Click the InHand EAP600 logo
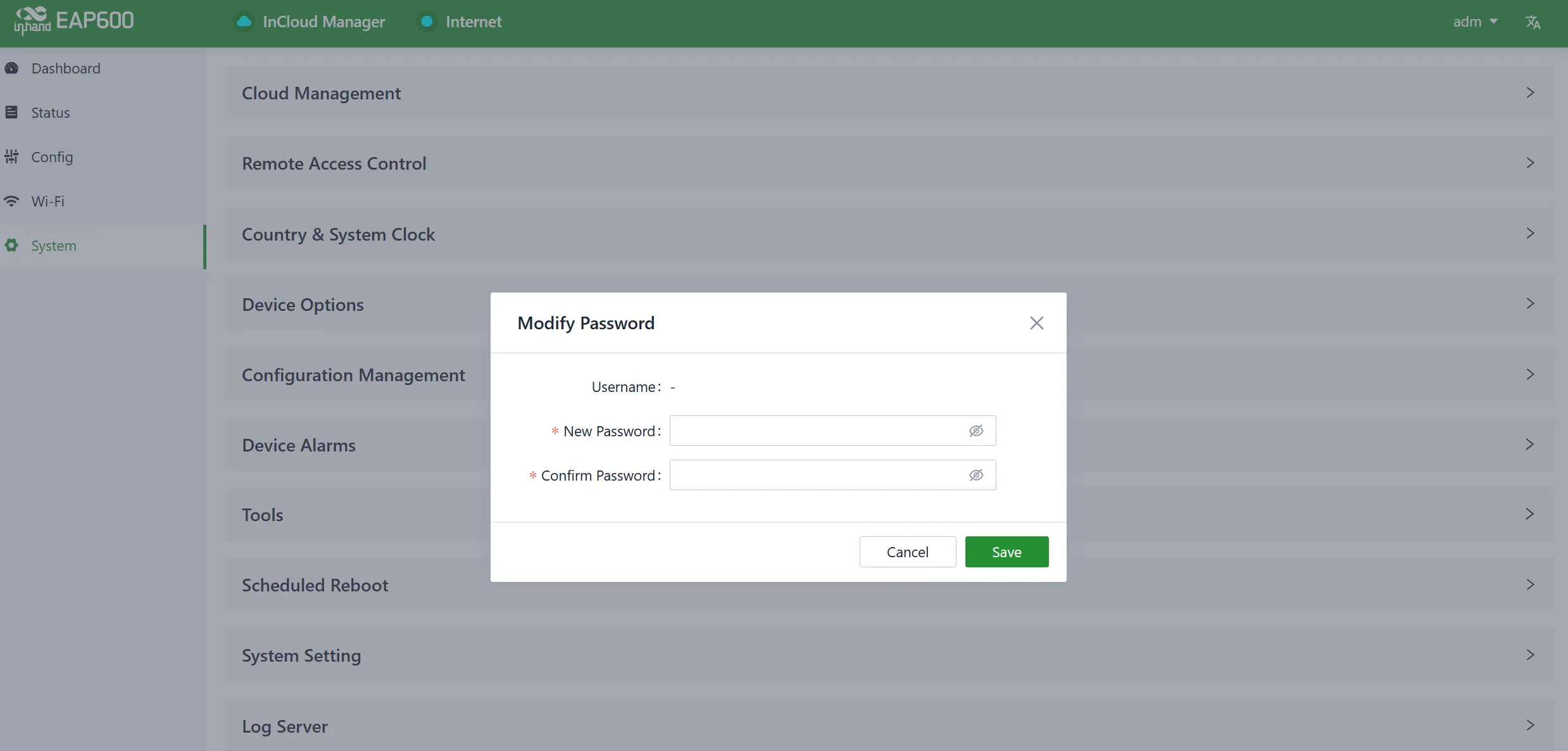The height and width of the screenshot is (751, 1568). click(73, 21)
